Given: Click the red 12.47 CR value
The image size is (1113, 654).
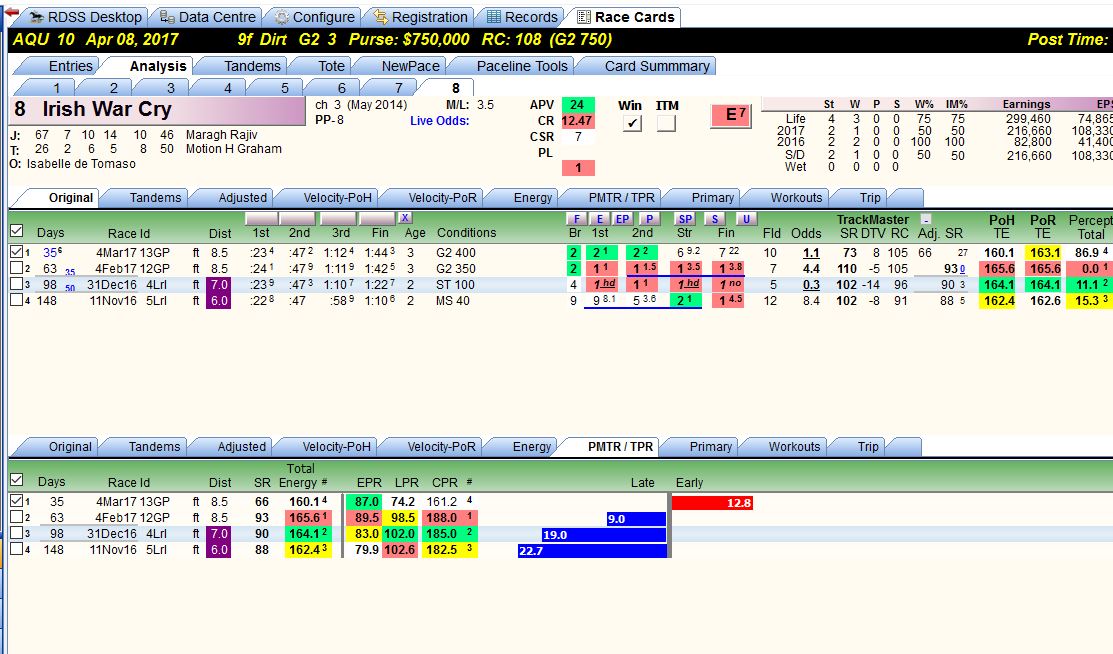Looking at the screenshot, I should (x=577, y=121).
